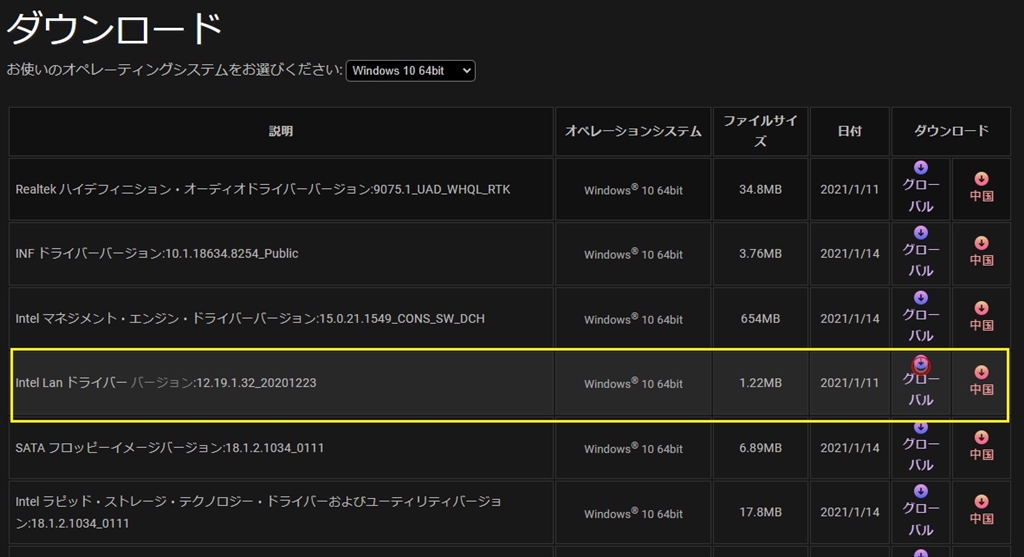This screenshot has width=1024, height=557.
Task: Click Global download icon for SATA floppy image
Action: [921, 427]
